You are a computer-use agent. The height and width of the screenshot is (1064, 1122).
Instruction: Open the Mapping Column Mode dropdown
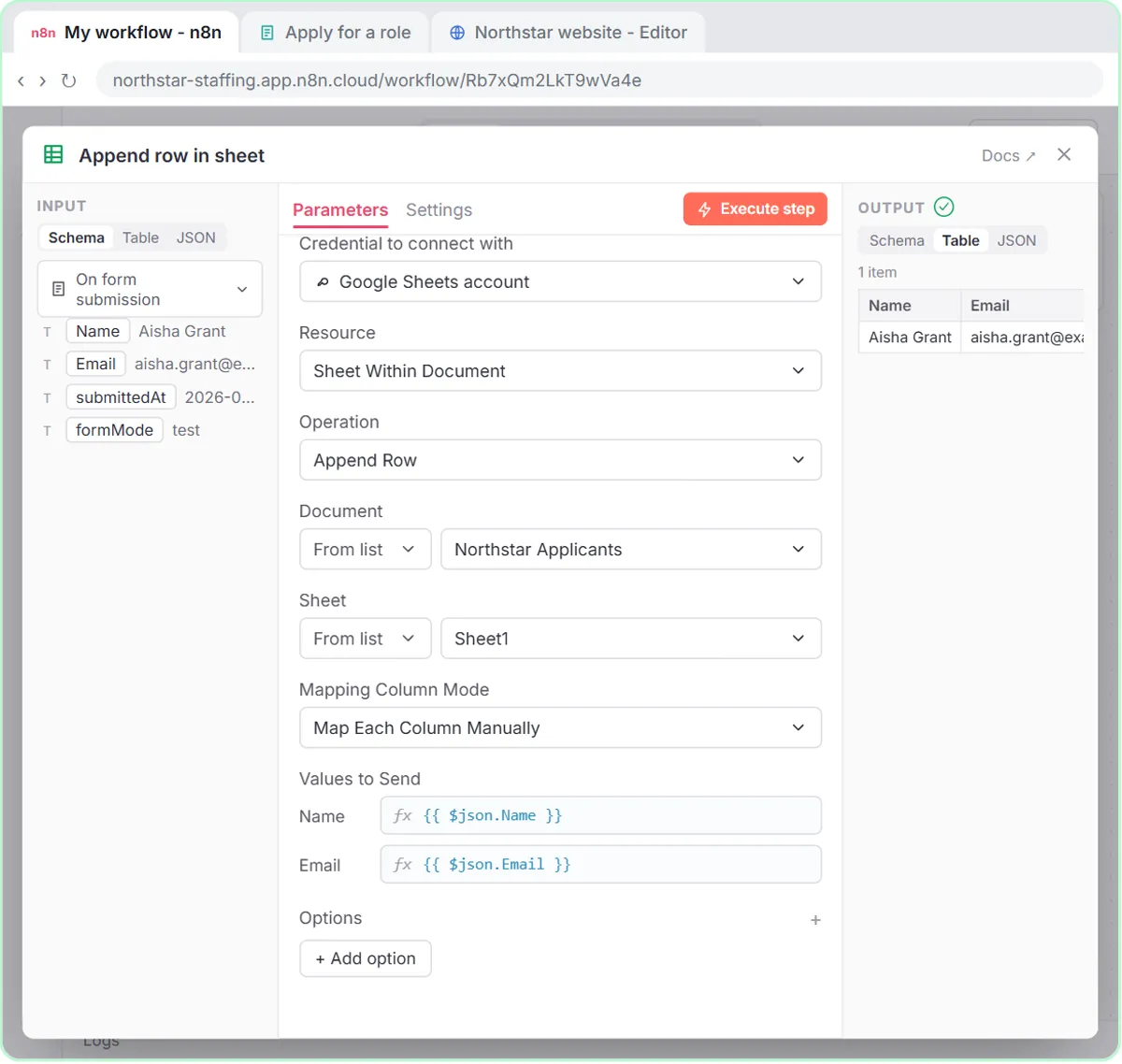(x=560, y=728)
